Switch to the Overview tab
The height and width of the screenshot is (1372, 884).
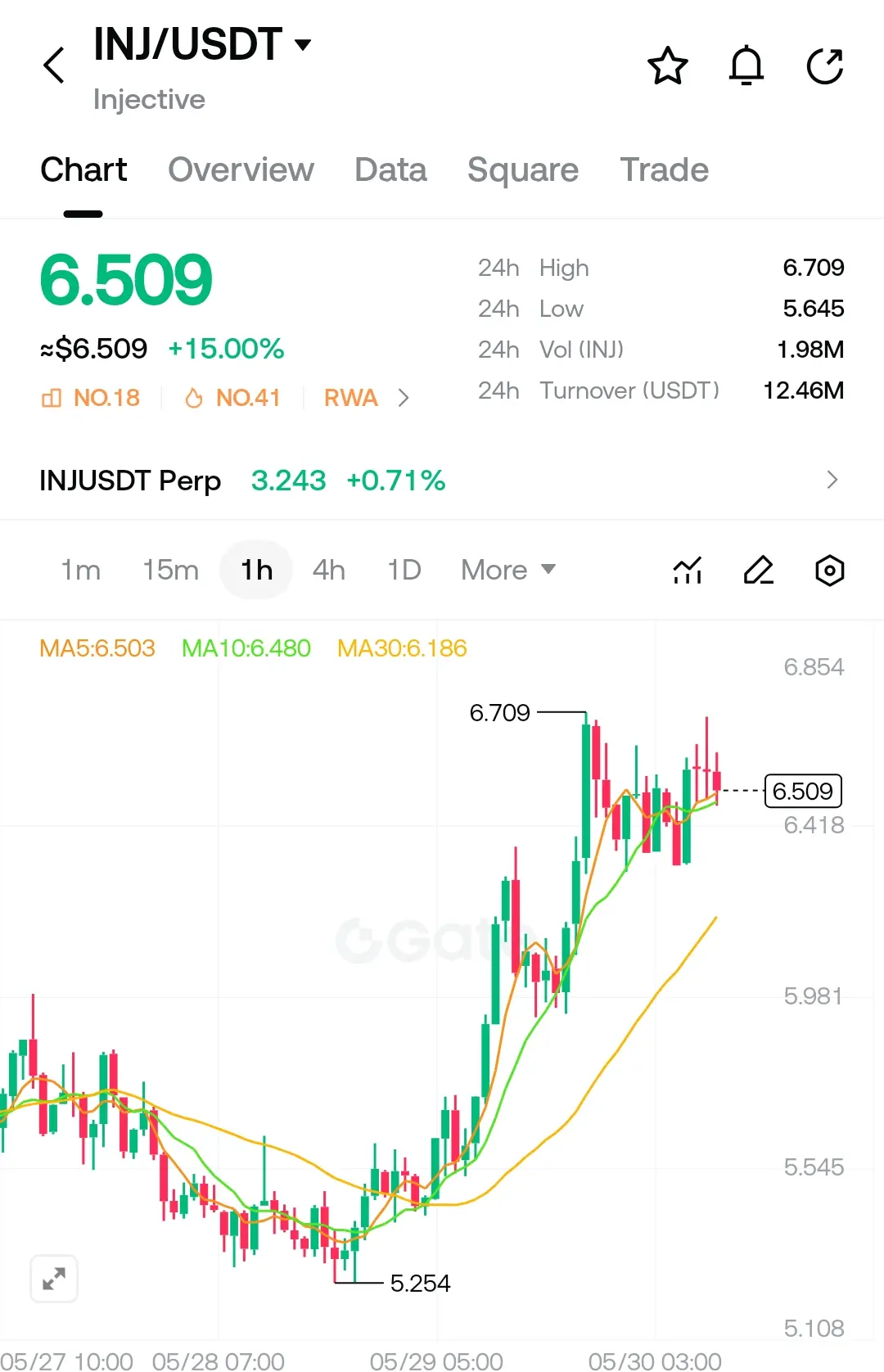coord(241,170)
